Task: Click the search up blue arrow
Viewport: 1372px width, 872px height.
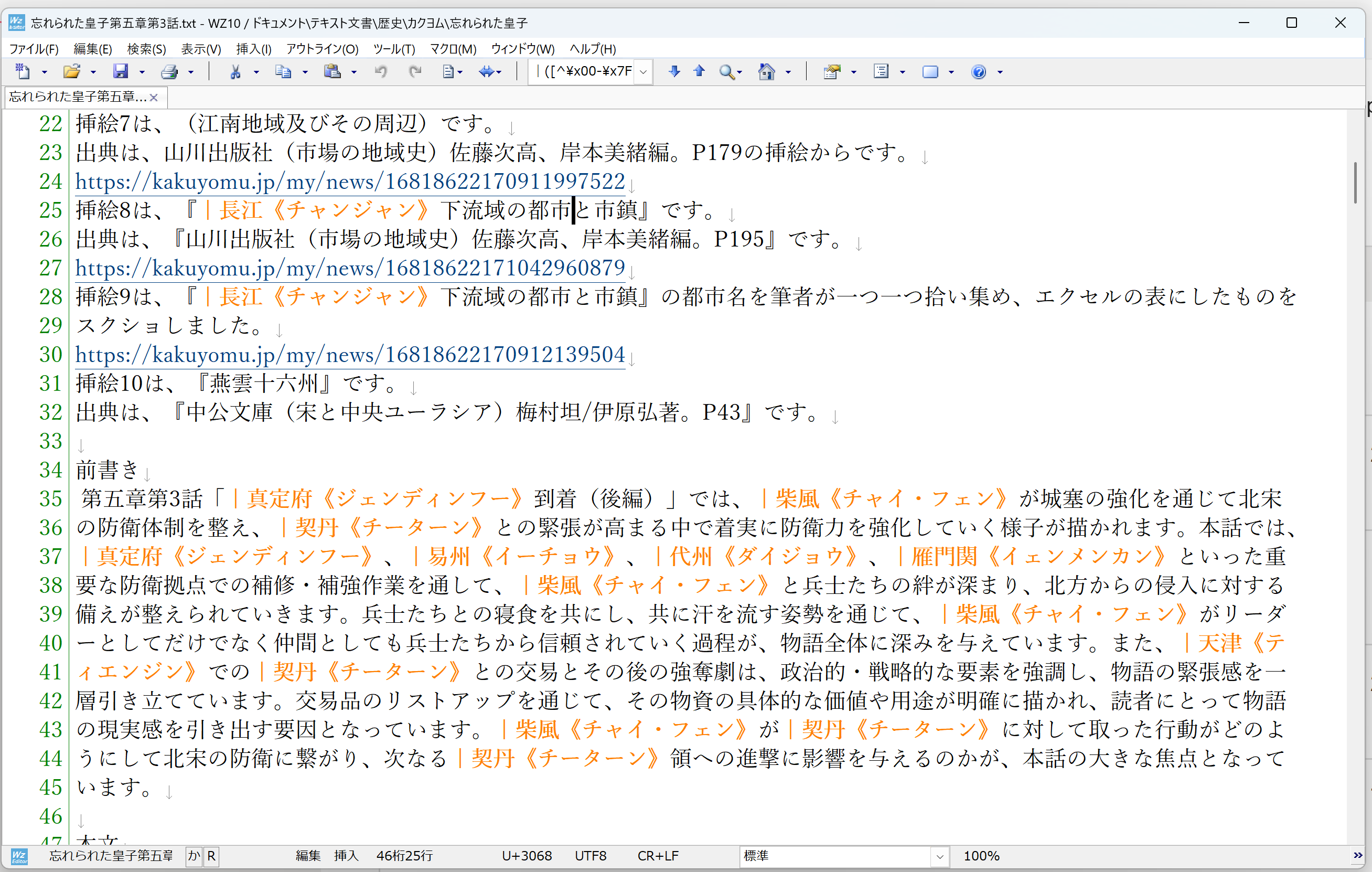Action: [x=699, y=71]
